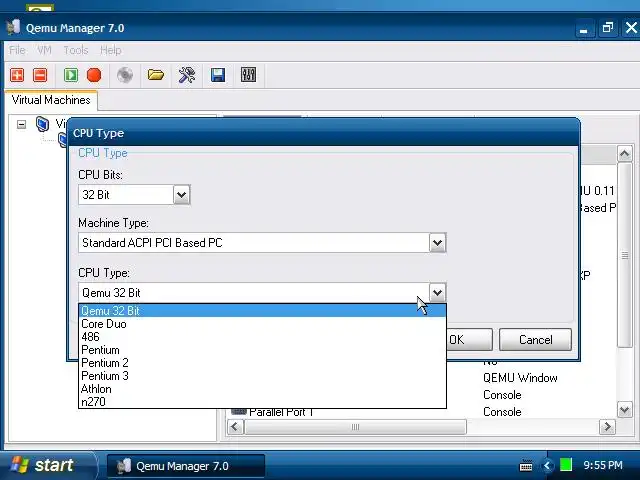This screenshot has width=640, height=480.
Task: Pick Pentium from the CPU list
Action: [262, 350]
